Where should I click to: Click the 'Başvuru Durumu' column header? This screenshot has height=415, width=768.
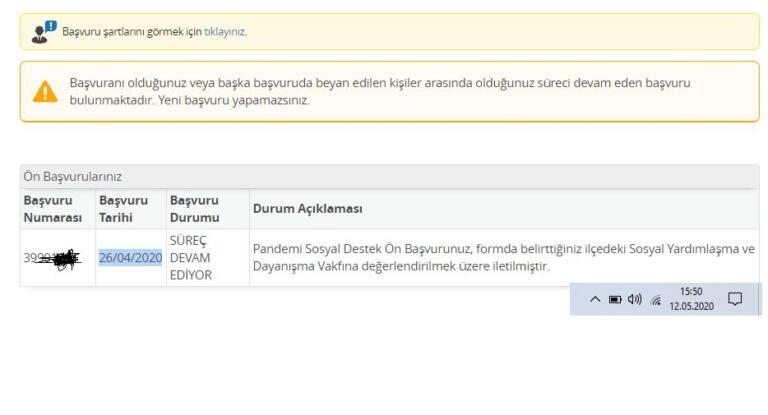coord(194,208)
